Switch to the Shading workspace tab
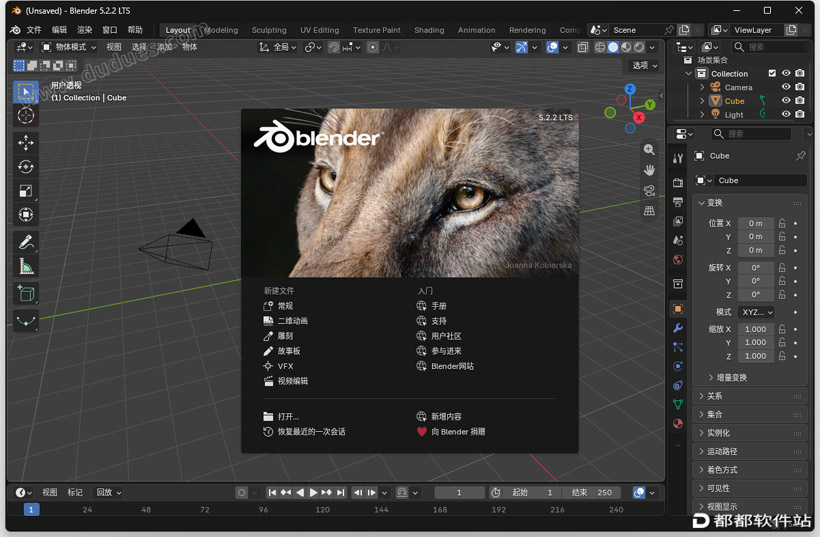 pyautogui.click(x=429, y=30)
